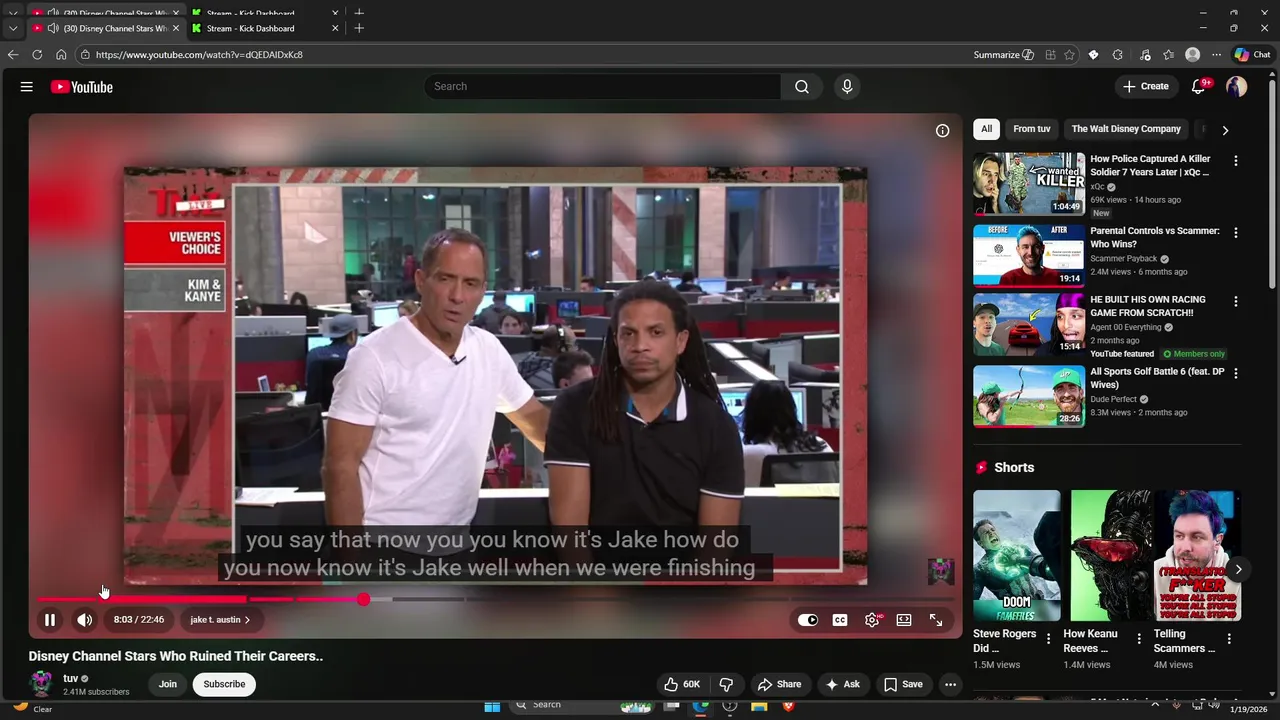This screenshot has width=1280, height=720.
Task: Turn off closed captions
Action: (x=840, y=620)
